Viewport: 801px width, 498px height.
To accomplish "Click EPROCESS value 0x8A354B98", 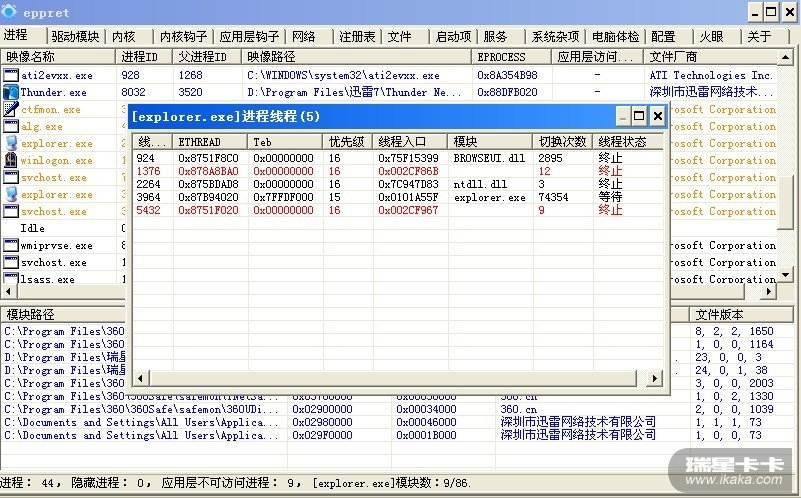I will [507, 76].
